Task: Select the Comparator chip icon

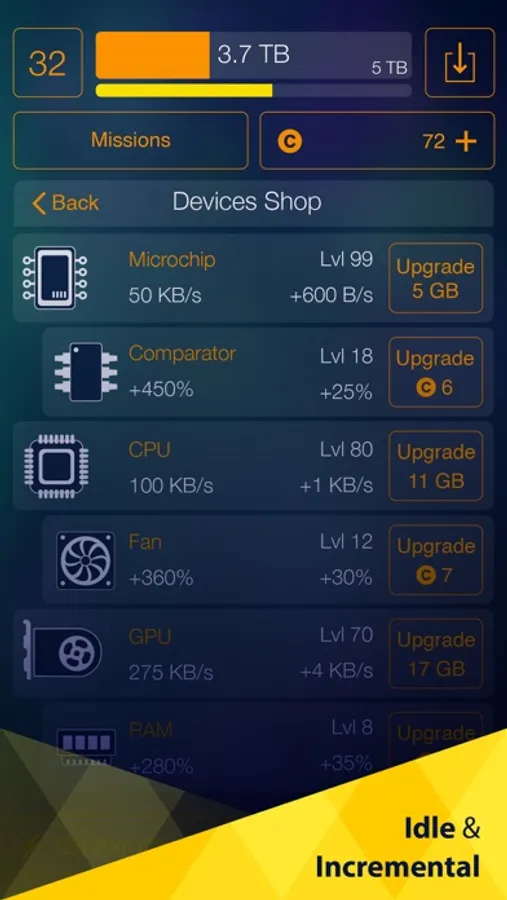Action: tap(86, 371)
